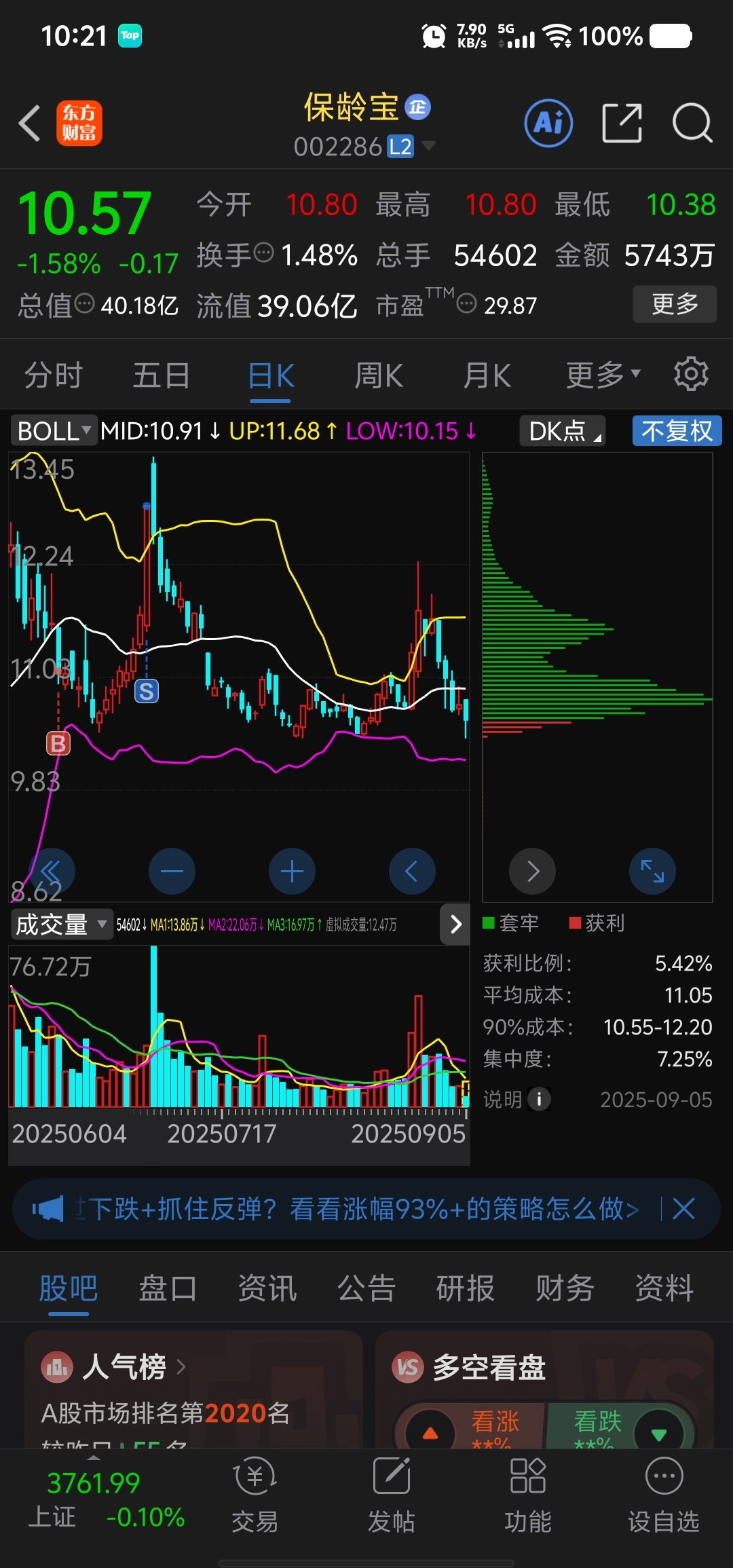Tap the 多空看盘 VS icon

(x=408, y=1367)
